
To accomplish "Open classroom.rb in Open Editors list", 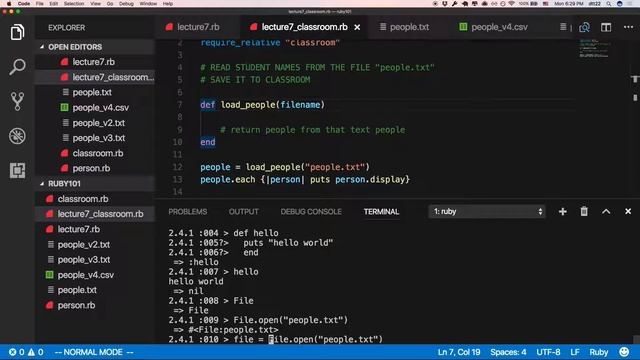I will (95, 153).
